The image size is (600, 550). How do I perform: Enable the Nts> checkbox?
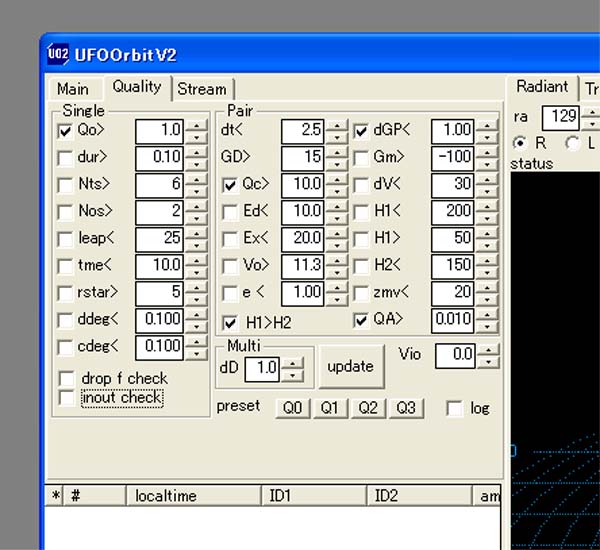(65, 185)
